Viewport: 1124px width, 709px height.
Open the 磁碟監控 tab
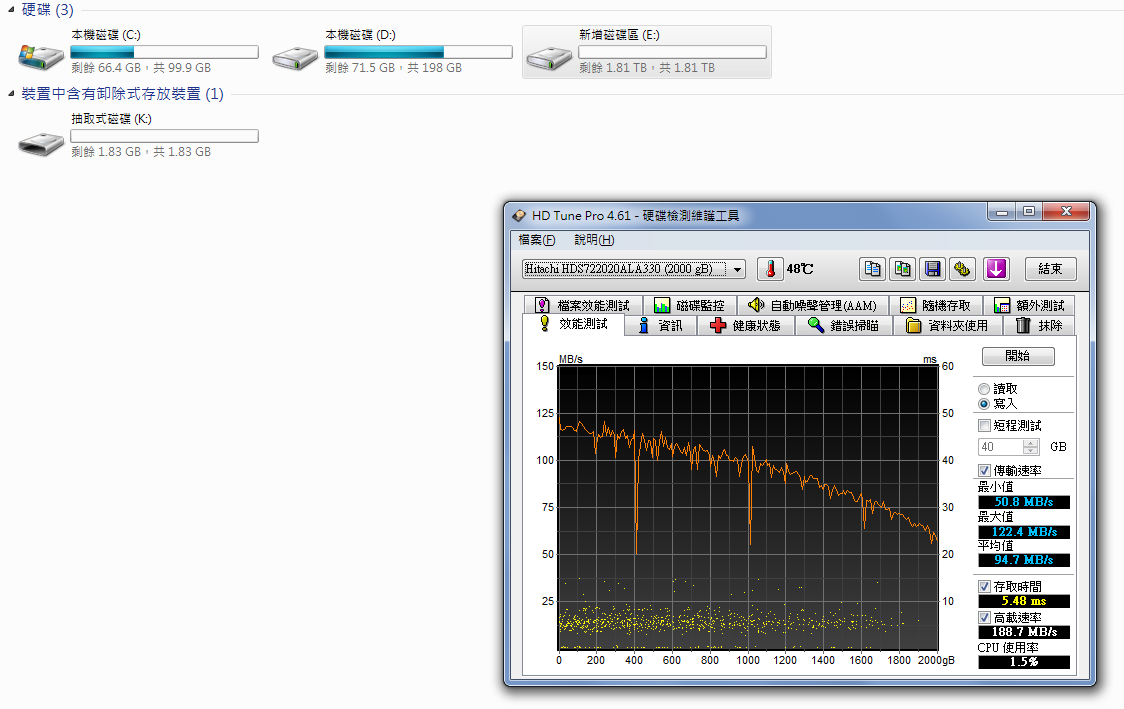coord(690,305)
